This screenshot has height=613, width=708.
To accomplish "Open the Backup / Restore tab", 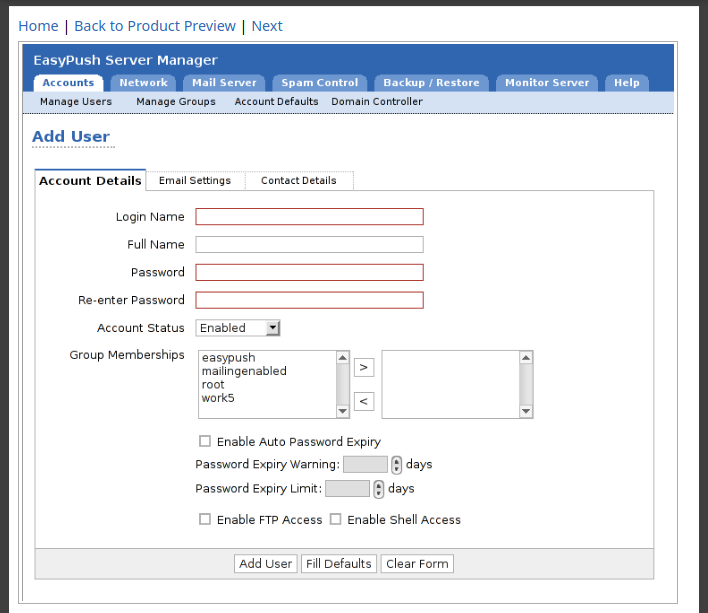I will (431, 83).
